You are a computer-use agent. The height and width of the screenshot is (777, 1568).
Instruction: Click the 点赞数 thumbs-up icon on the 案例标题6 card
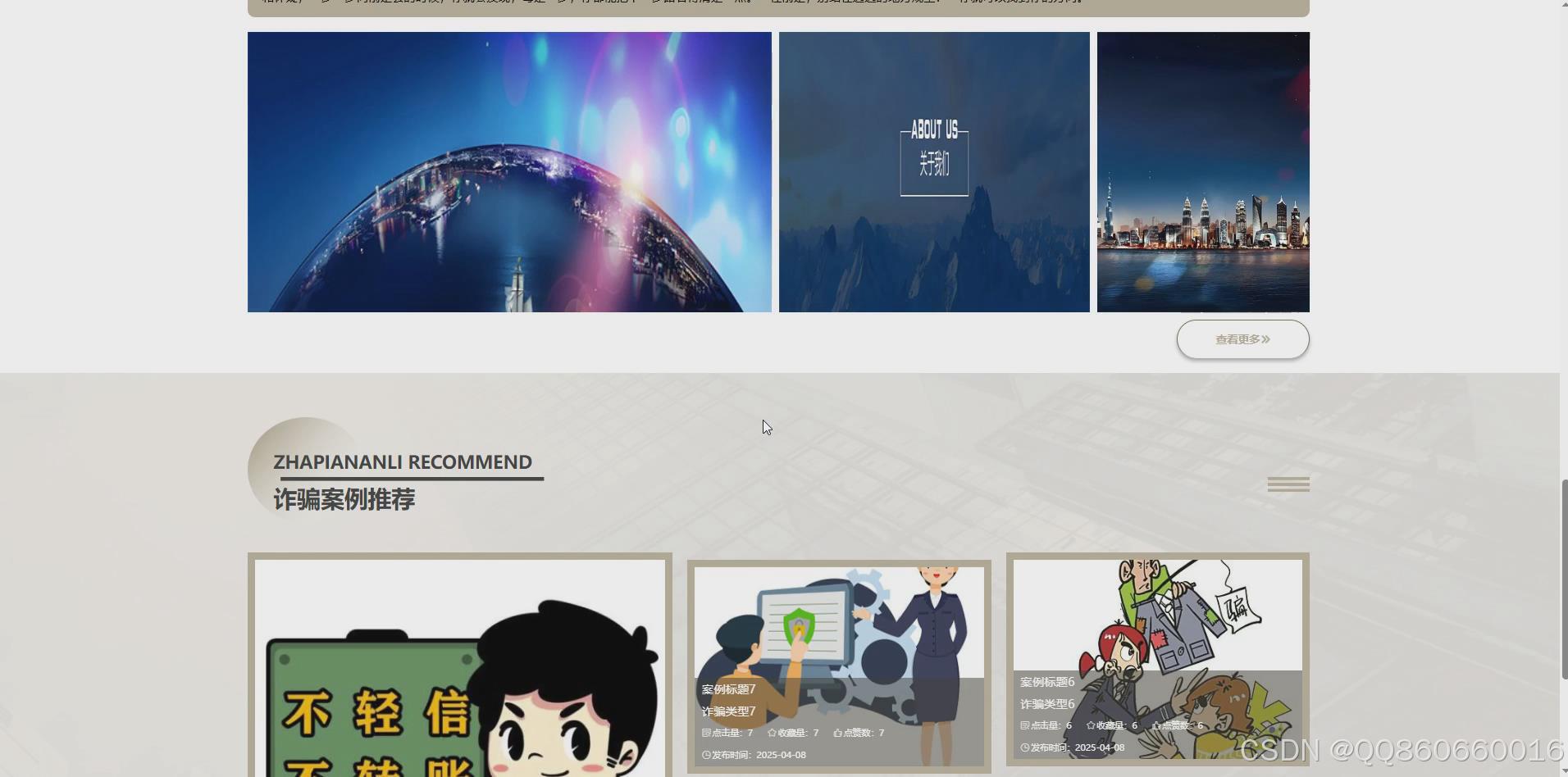tap(1156, 725)
